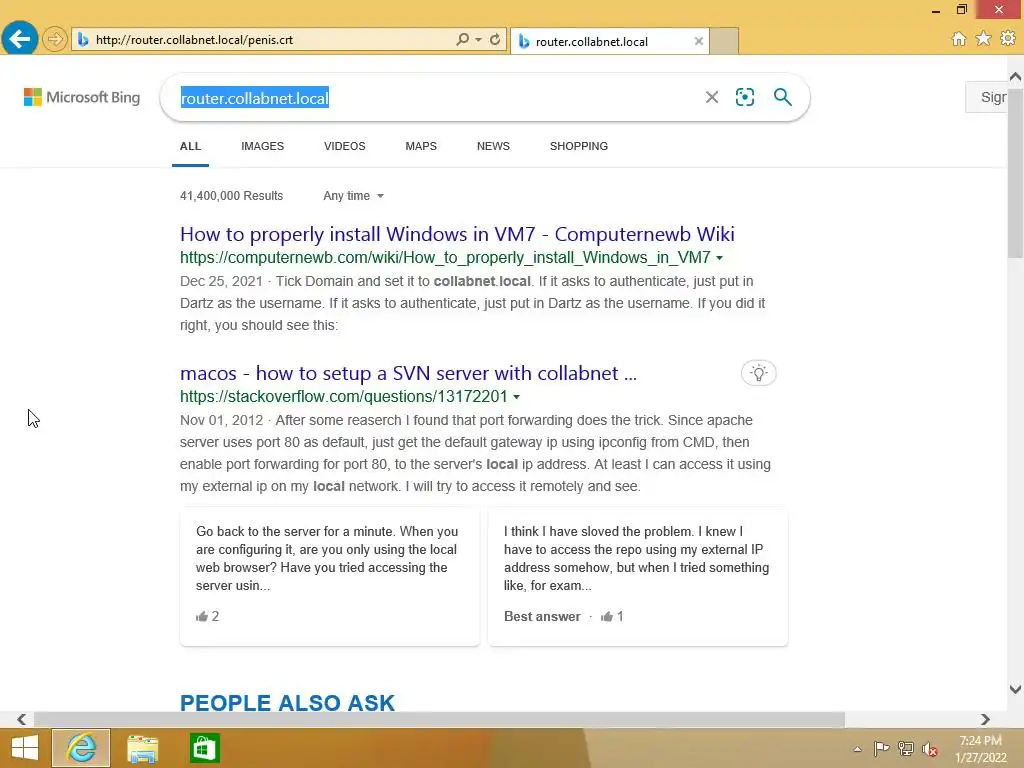Open 'How to properly install Windows in VM7' result
This screenshot has width=1024, height=768.
tap(457, 234)
